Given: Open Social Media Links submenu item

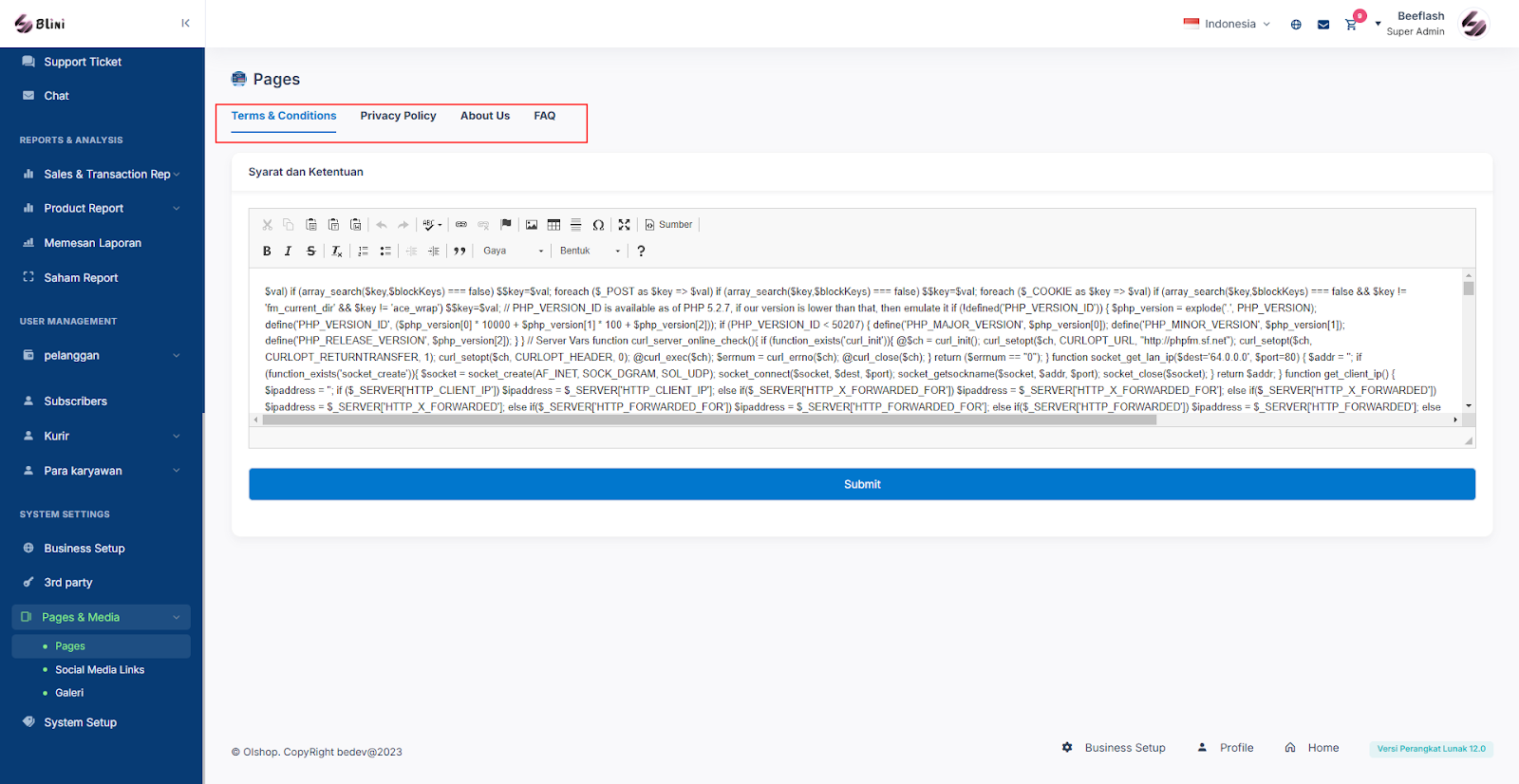Looking at the screenshot, I should [100, 670].
